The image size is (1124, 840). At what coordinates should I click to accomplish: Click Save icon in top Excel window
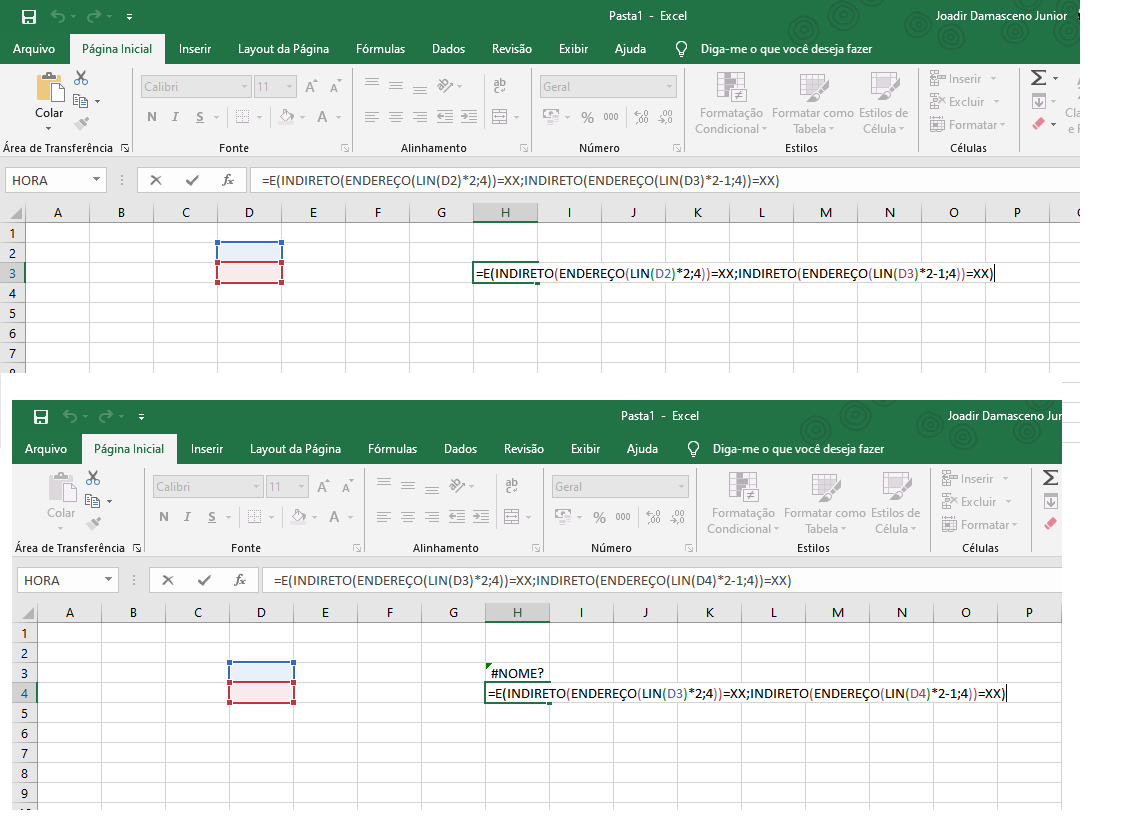[x=29, y=16]
